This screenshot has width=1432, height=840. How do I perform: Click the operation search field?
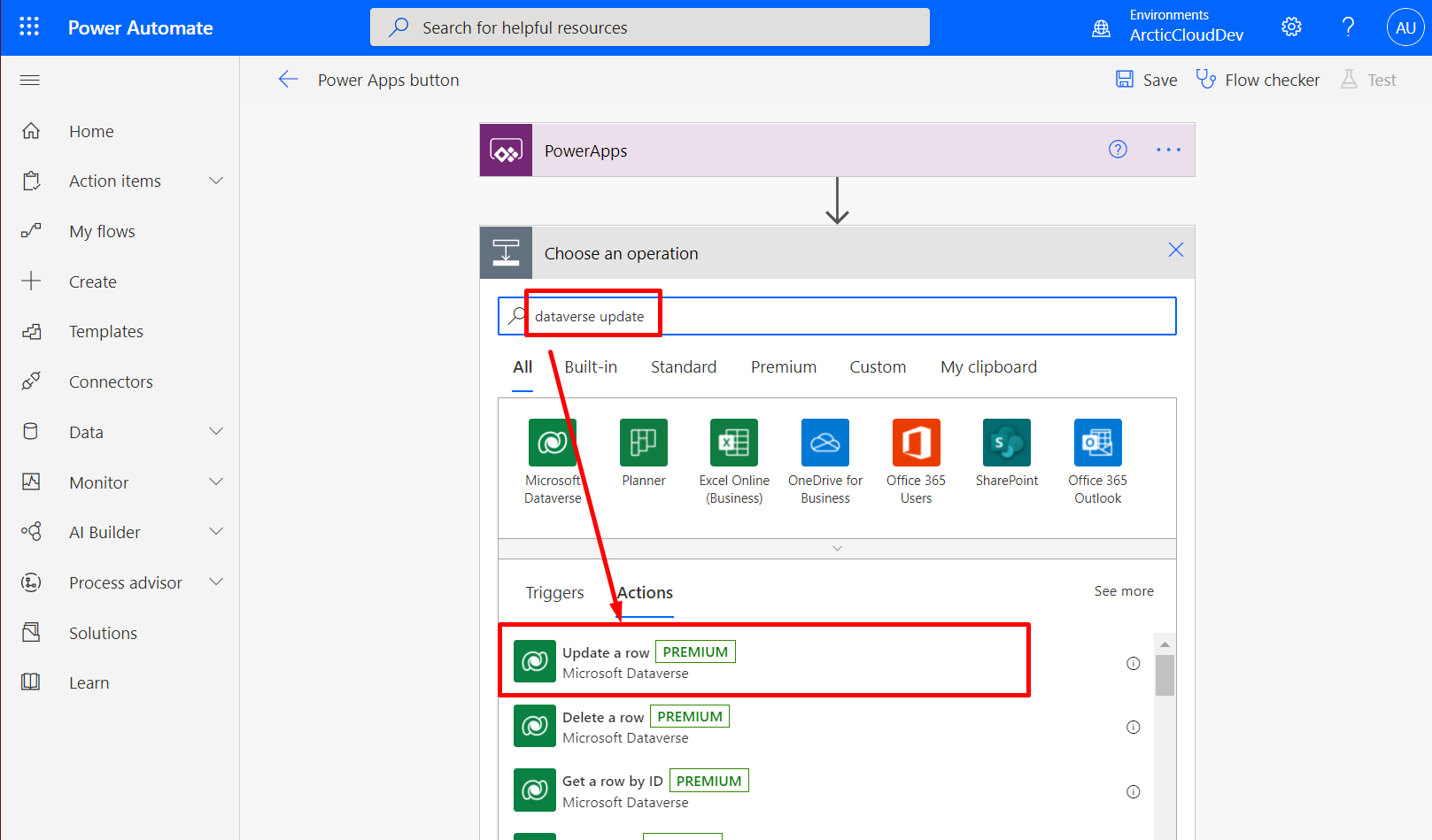837,316
